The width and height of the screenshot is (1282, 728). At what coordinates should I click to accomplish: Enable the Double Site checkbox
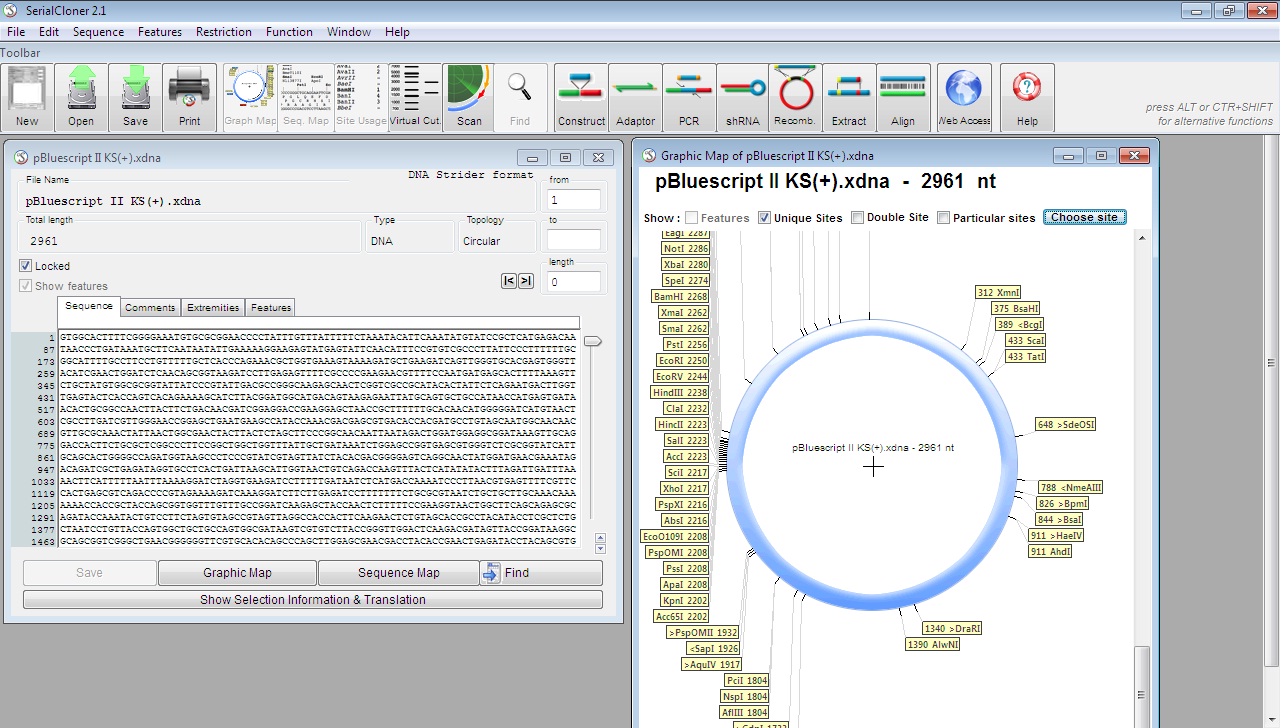858,218
